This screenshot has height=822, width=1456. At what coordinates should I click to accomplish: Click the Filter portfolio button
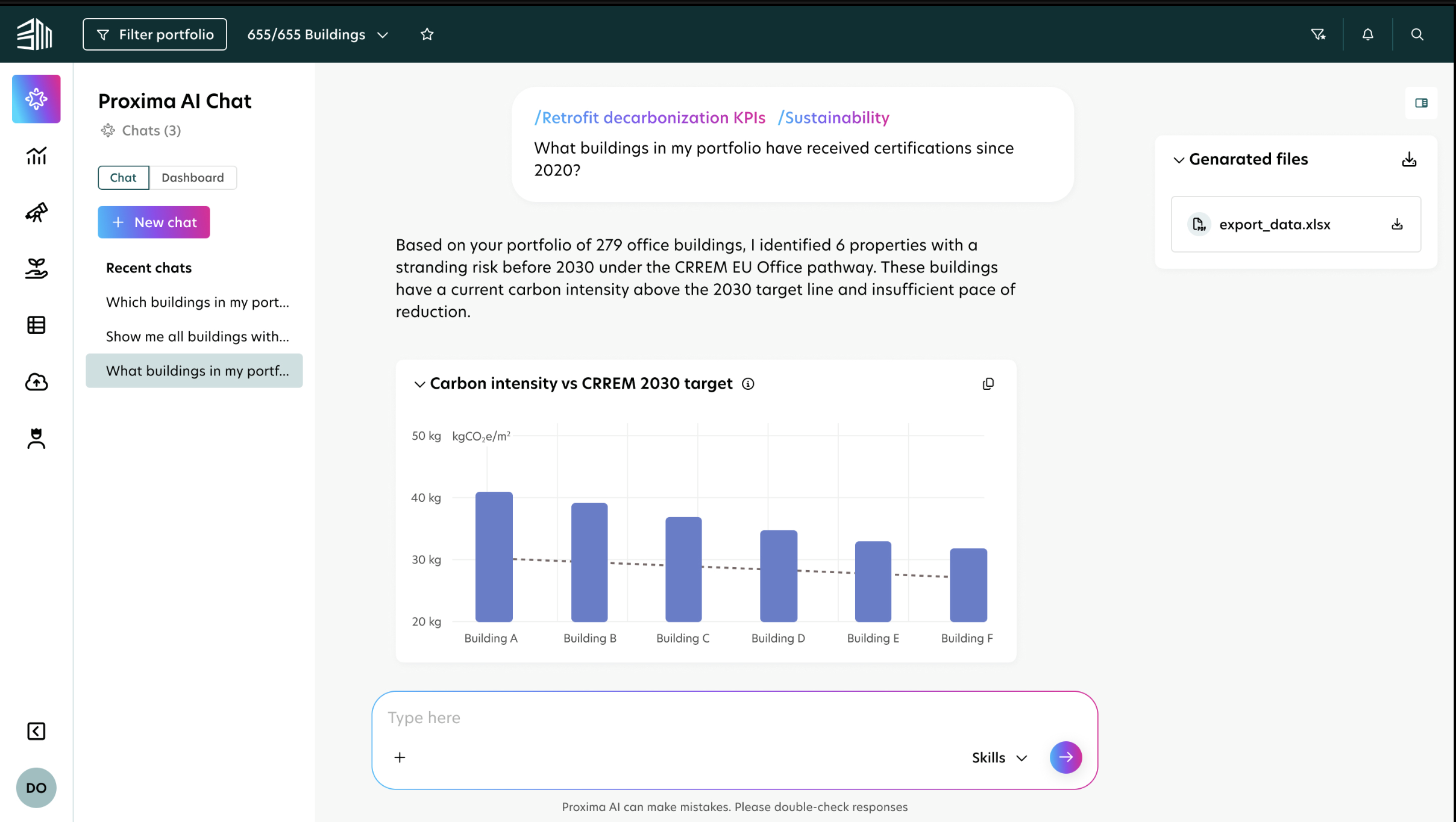click(155, 34)
